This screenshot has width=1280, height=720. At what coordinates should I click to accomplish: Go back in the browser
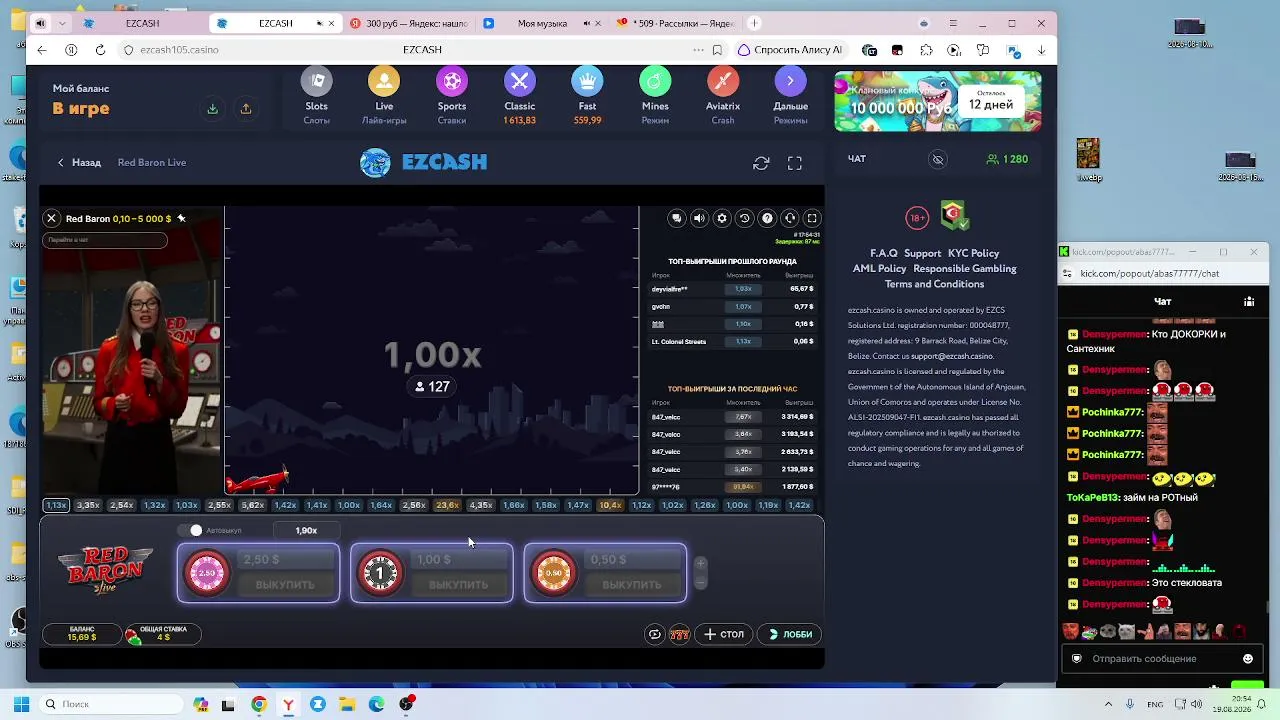coord(41,50)
